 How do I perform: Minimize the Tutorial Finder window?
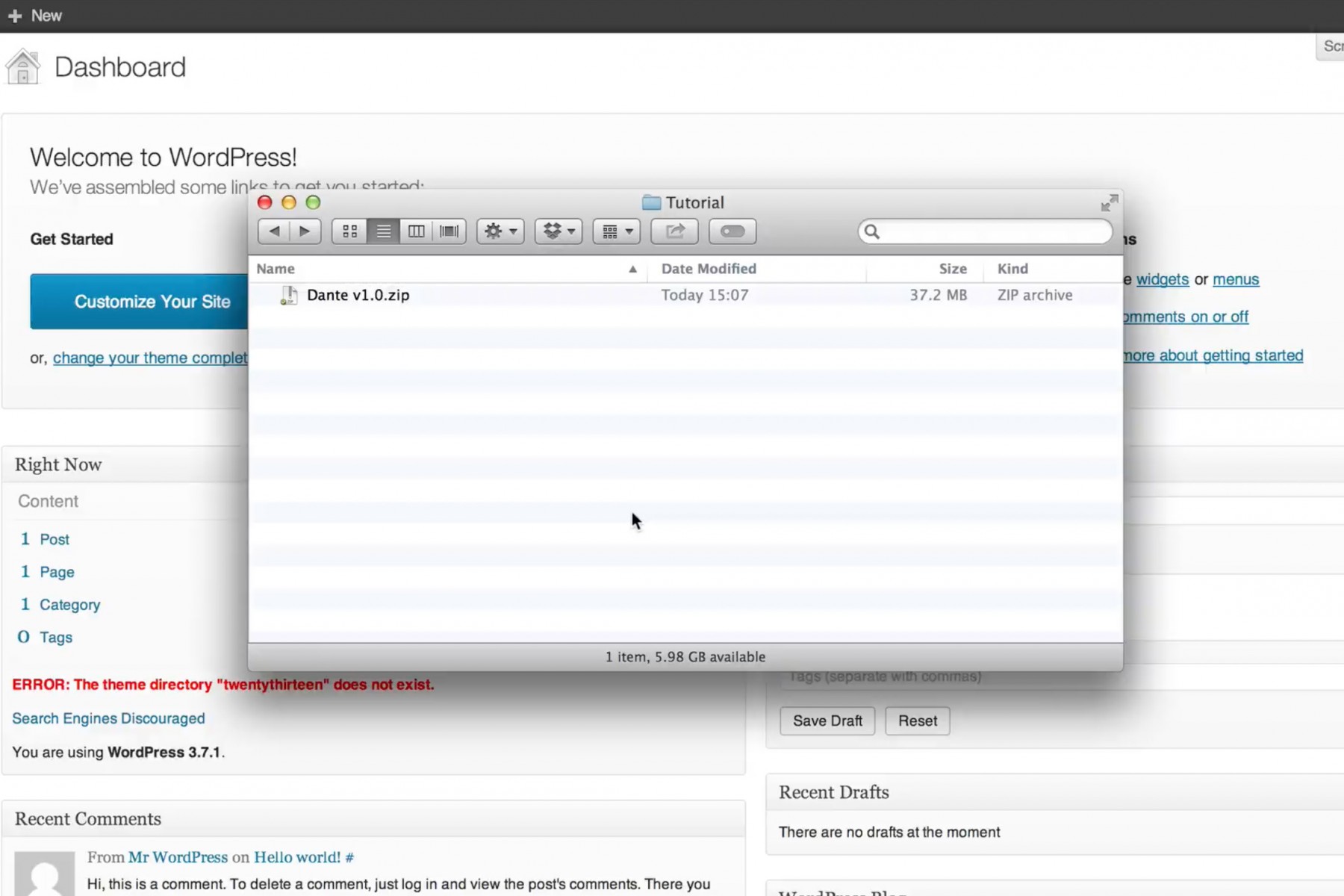(289, 202)
